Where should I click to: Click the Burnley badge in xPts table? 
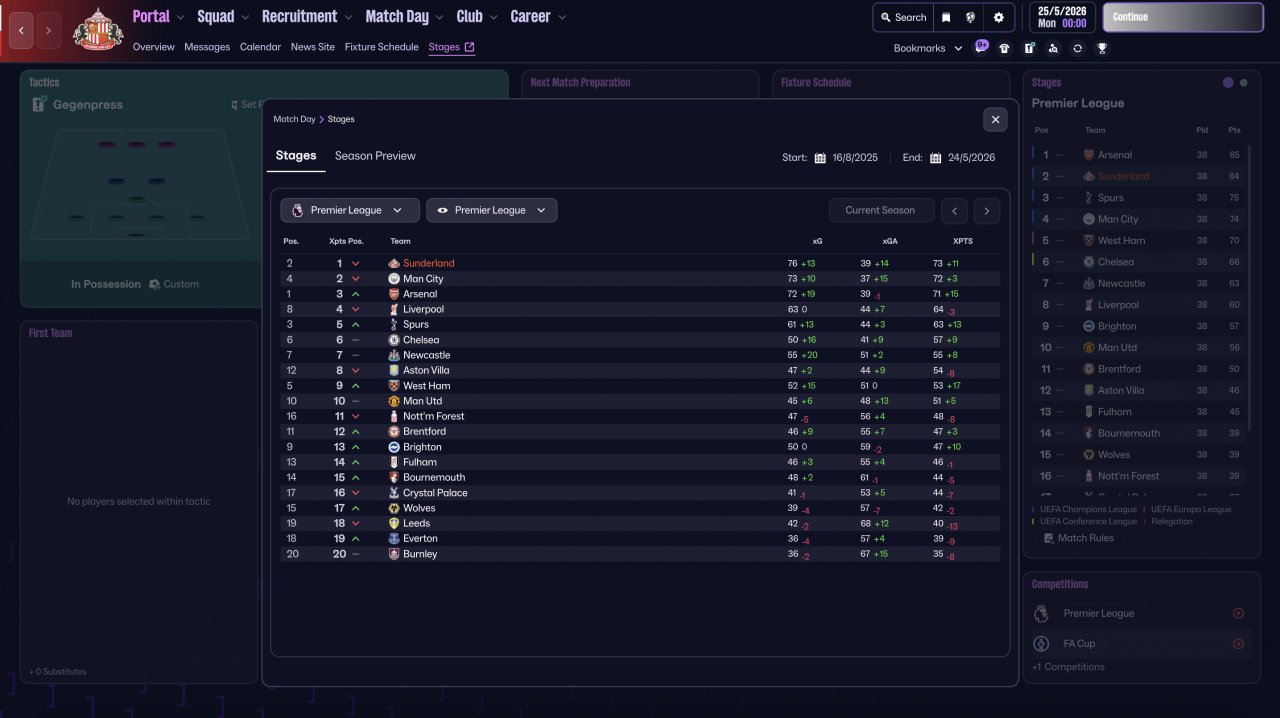click(x=394, y=554)
